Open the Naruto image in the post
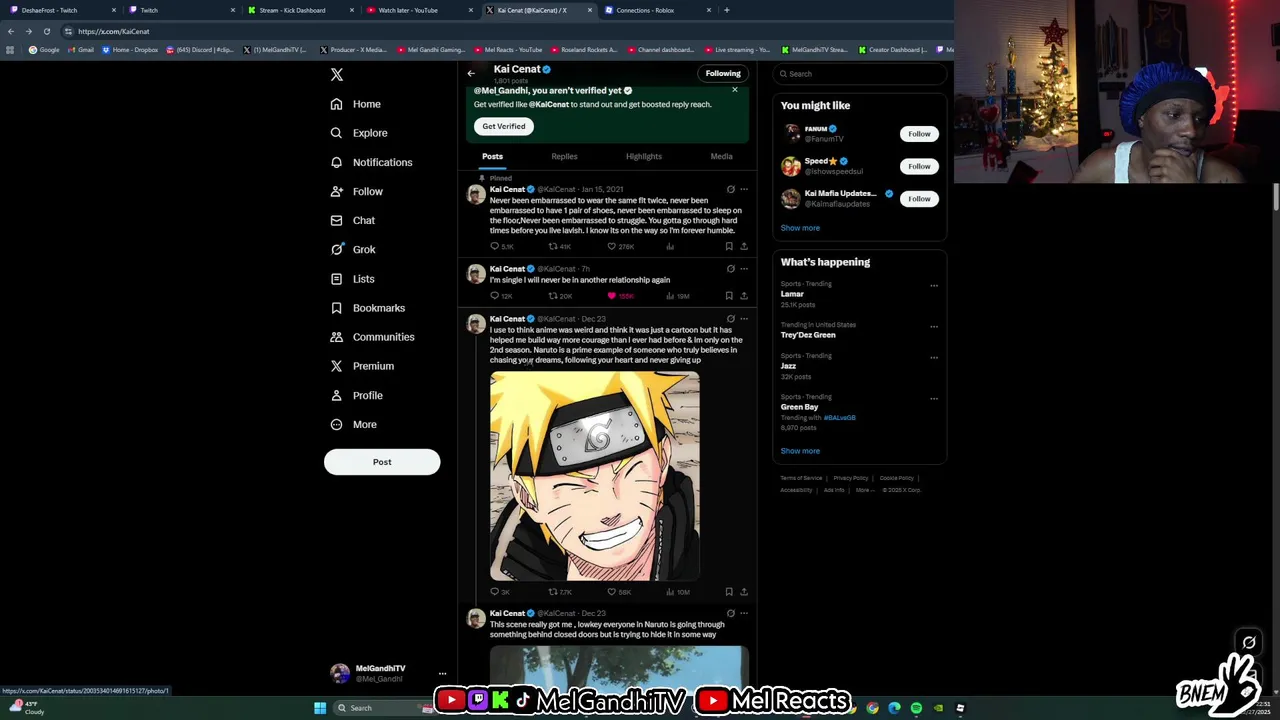This screenshot has height=720, width=1280. point(595,476)
